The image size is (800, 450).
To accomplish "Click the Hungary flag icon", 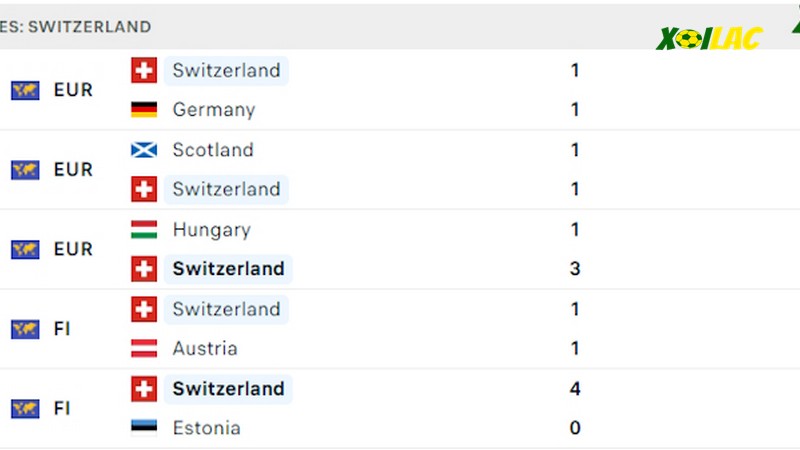I will 144,230.
